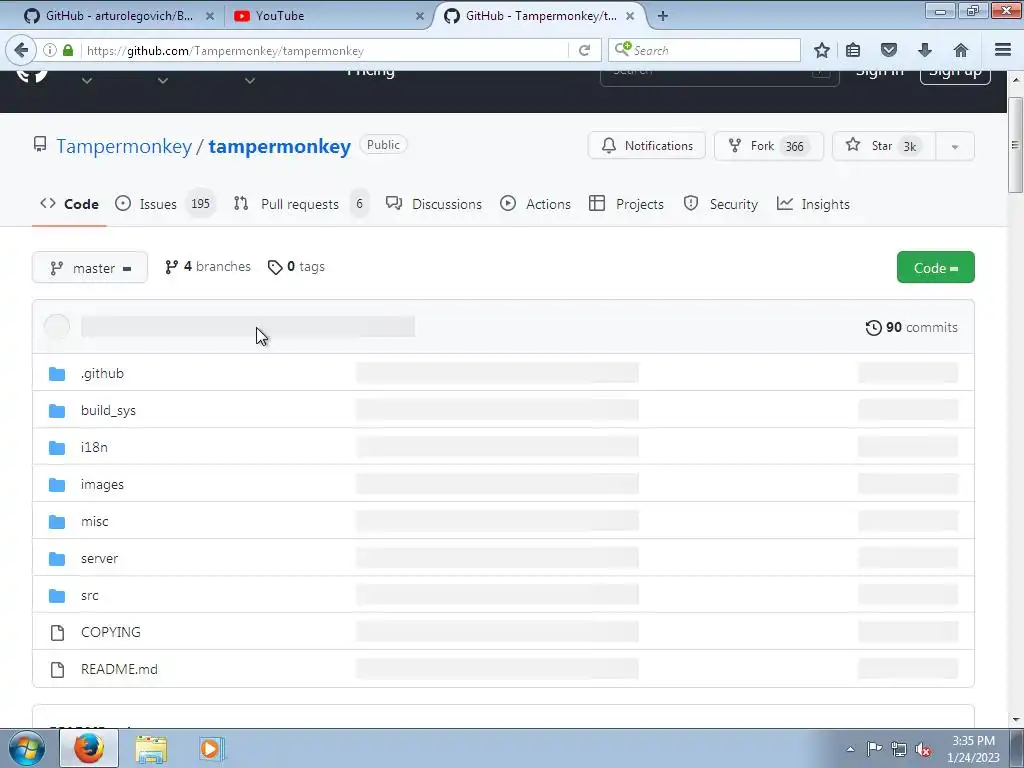Viewport: 1024px width, 768px height.
Task: Open the Security tab
Action: click(x=721, y=204)
